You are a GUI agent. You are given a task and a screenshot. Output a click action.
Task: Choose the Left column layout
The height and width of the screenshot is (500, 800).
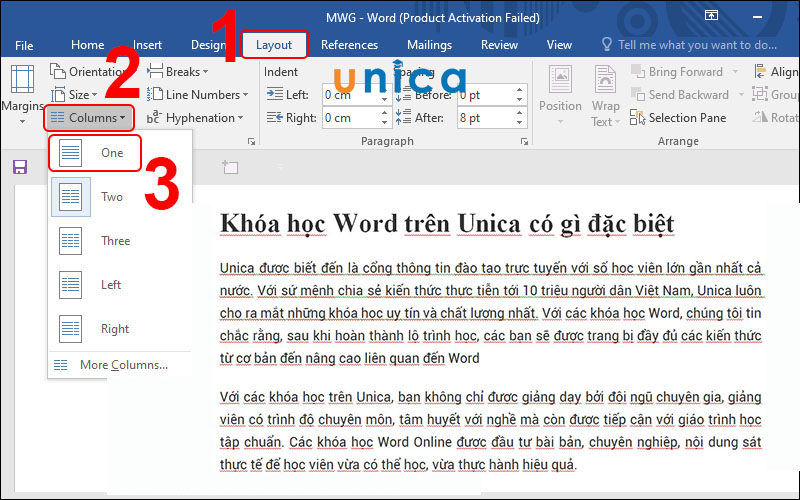pos(120,285)
